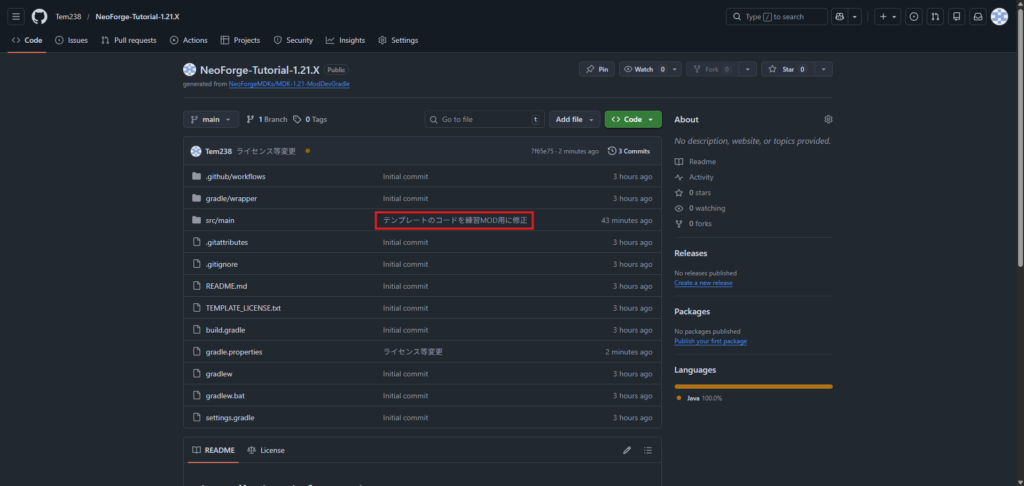Image resolution: width=1024 pixels, height=486 pixels.
Task: Expand the green Code dropdown
Action: pyautogui.click(x=632, y=119)
